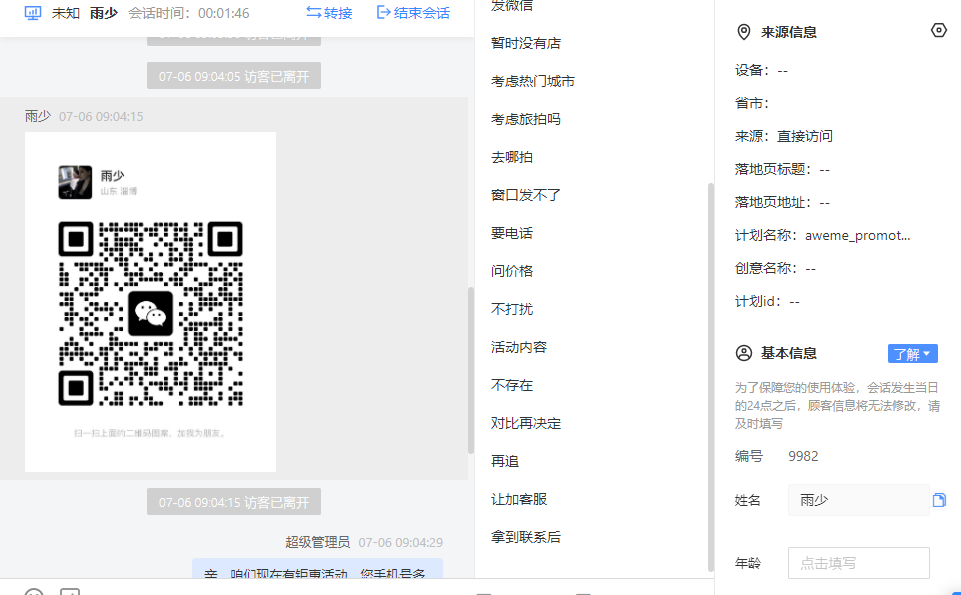Click the 09:04:05 访客已离开 system notice
Screen dimensions: 961x595
tap(234, 76)
